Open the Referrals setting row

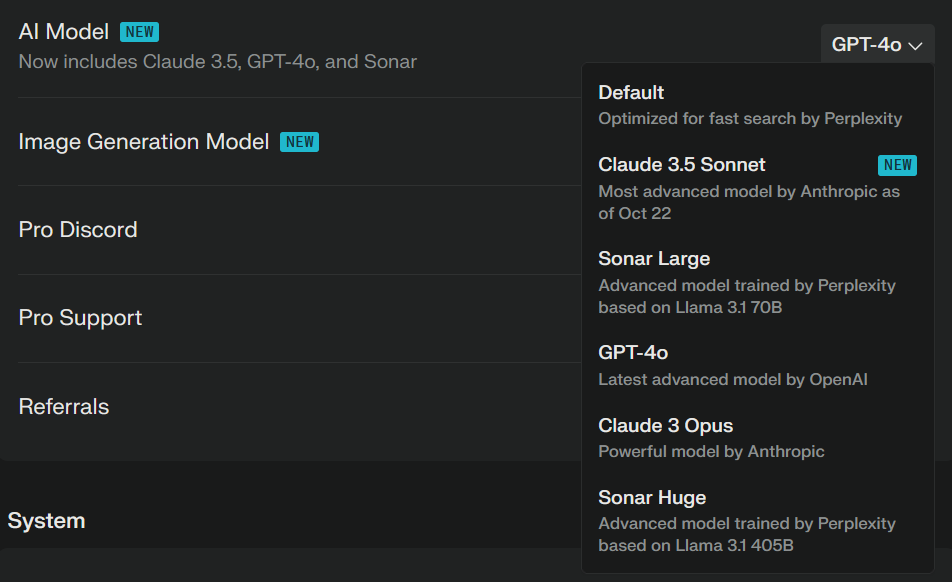pyautogui.click(x=64, y=407)
